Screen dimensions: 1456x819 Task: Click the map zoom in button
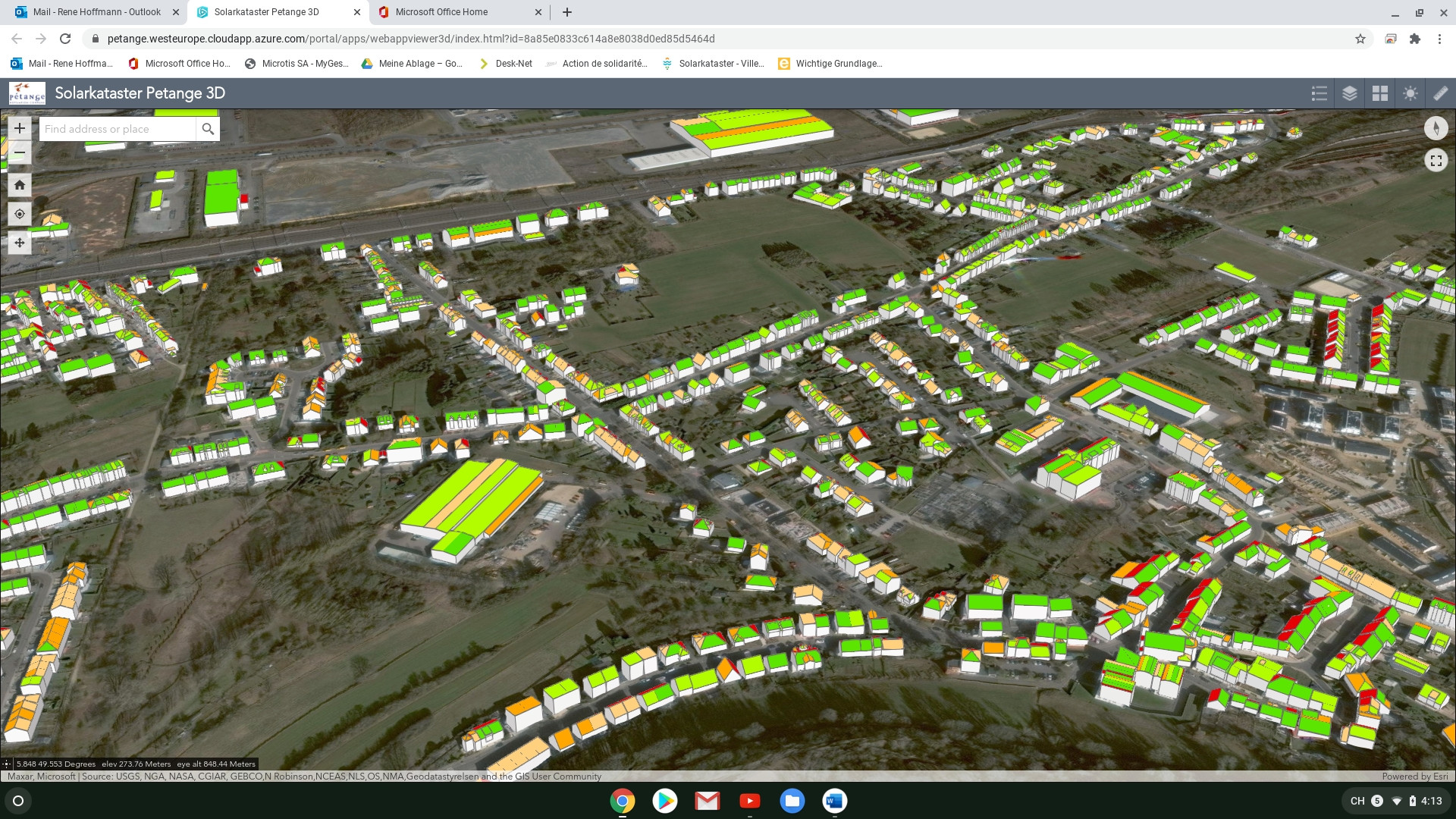pos(20,128)
